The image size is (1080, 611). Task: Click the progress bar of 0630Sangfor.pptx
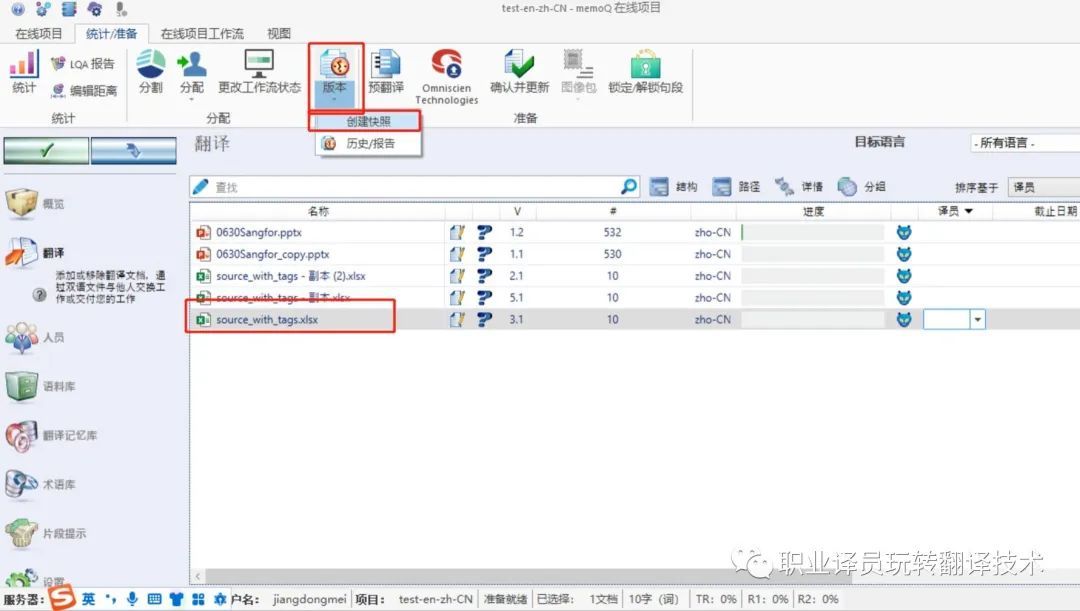point(813,232)
